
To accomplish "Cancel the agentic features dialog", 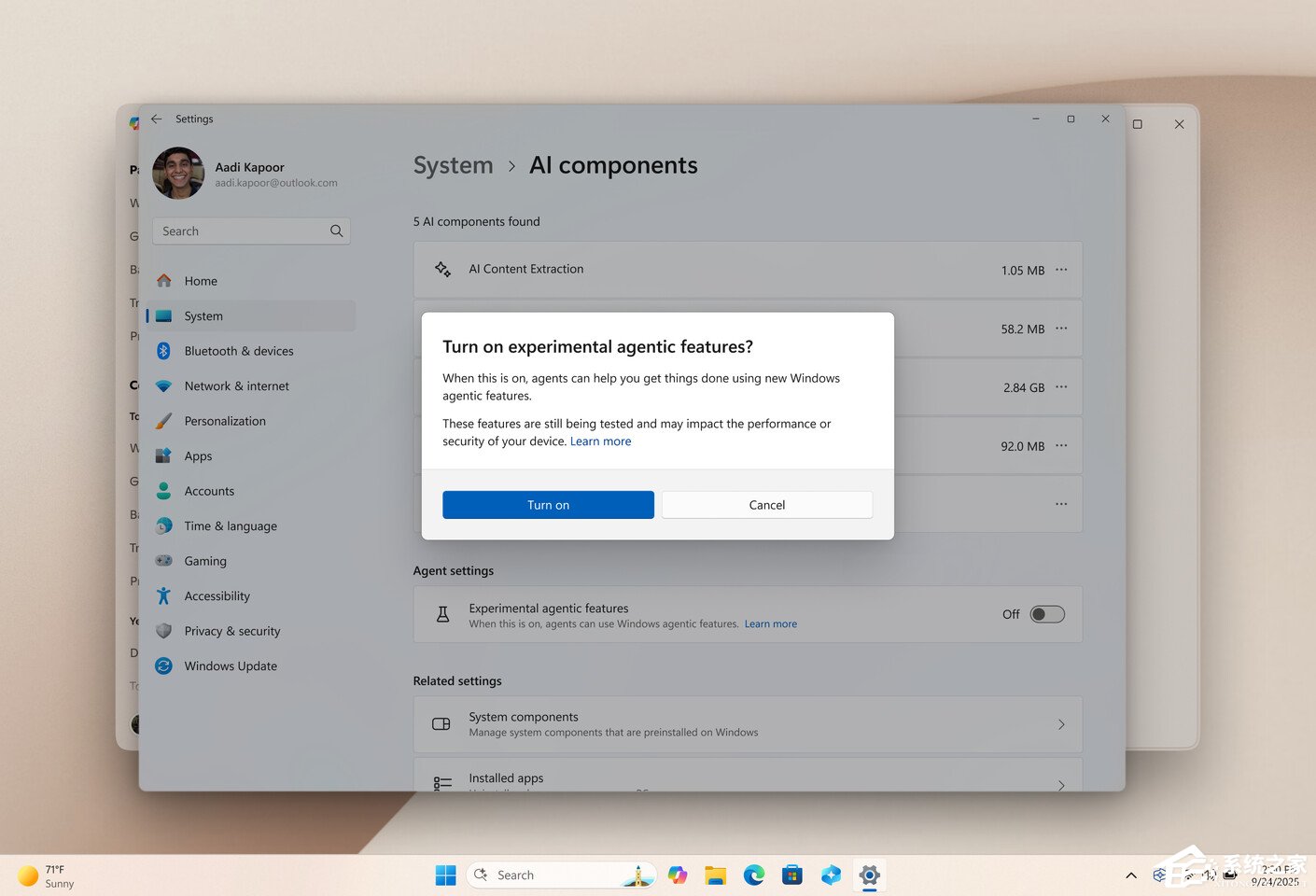I will [766, 504].
